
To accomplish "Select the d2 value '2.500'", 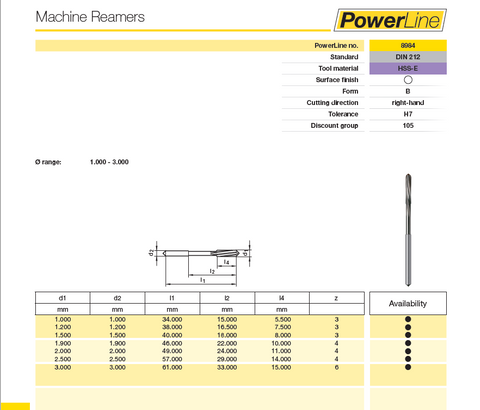I will pos(117,359).
